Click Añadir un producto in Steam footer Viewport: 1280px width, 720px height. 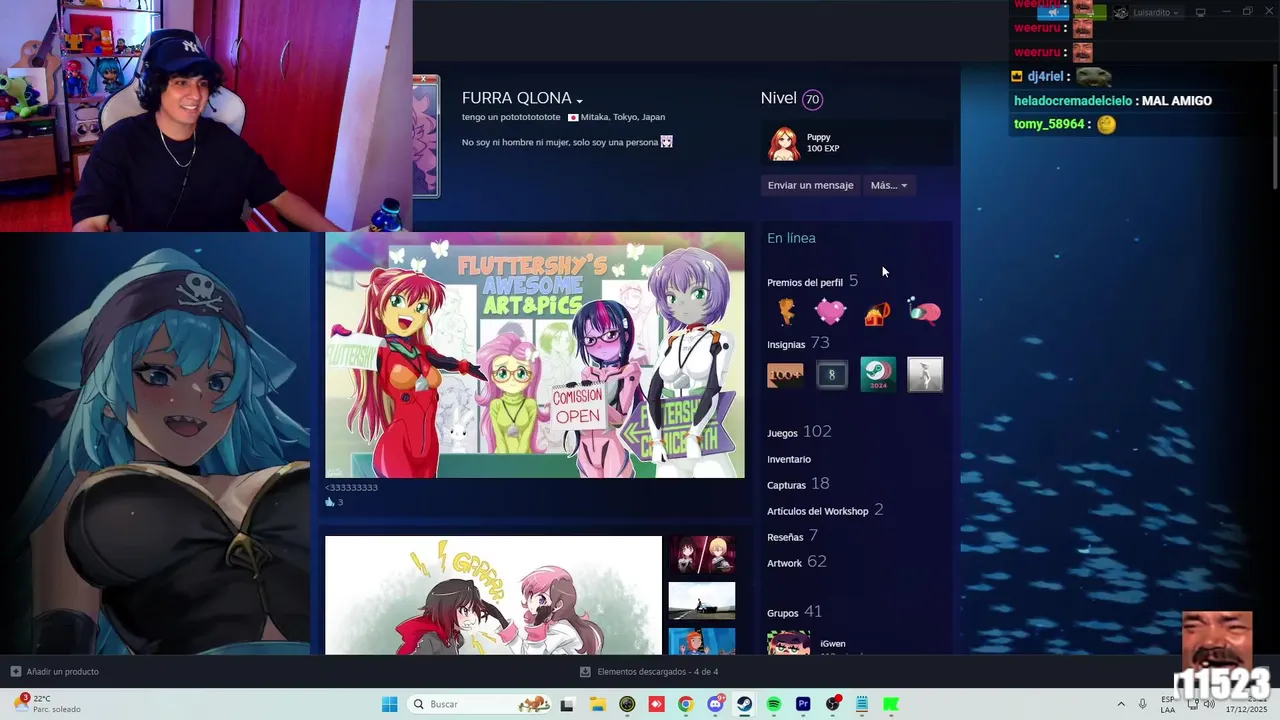(55, 672)
